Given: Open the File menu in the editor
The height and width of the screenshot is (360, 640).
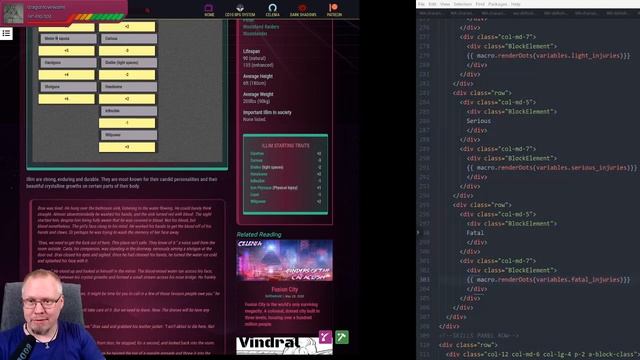Looking at the screenshot, I should (x=421, y=4).
